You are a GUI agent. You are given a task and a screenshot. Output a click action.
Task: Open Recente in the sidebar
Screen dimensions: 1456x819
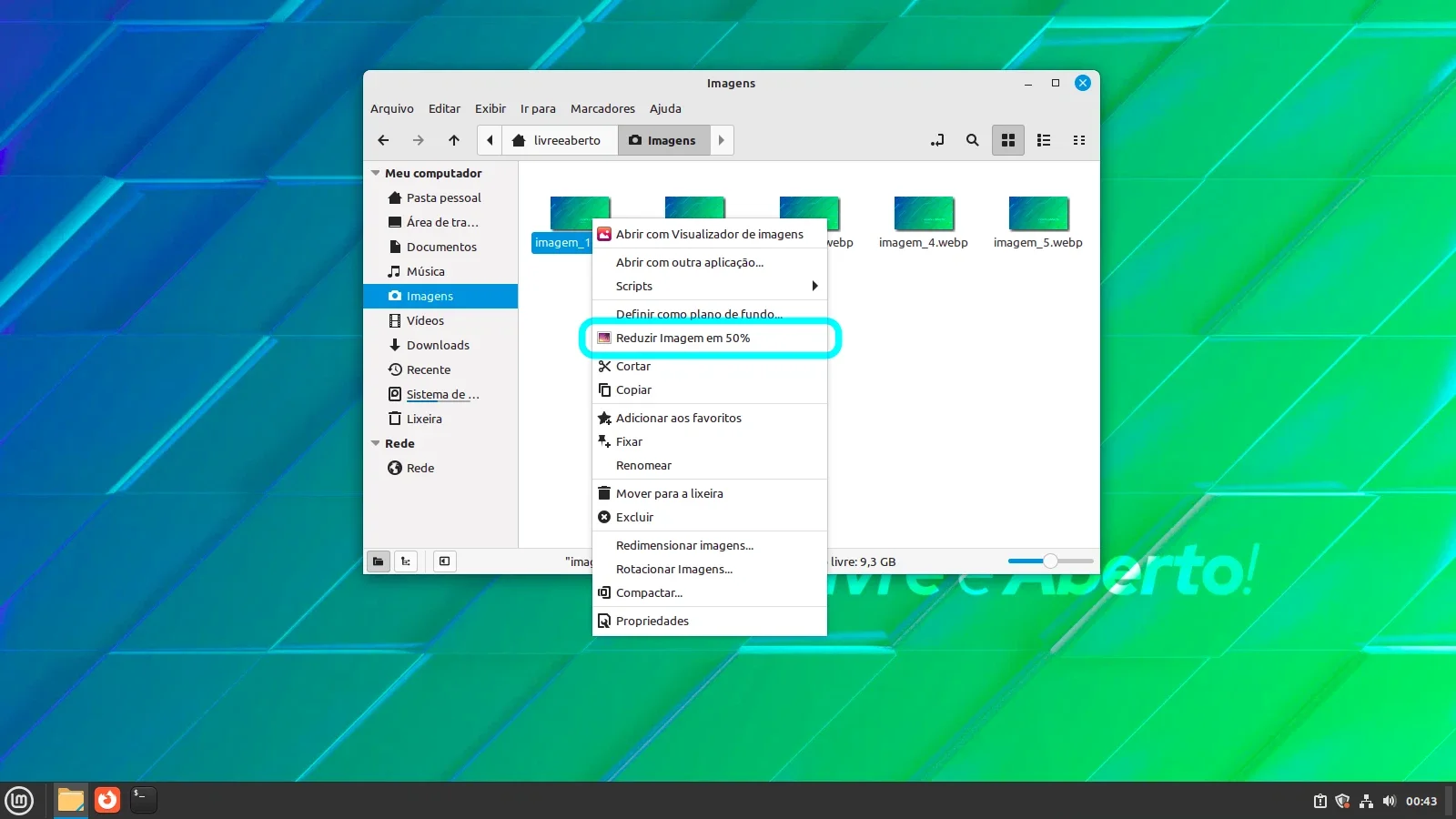440,369
